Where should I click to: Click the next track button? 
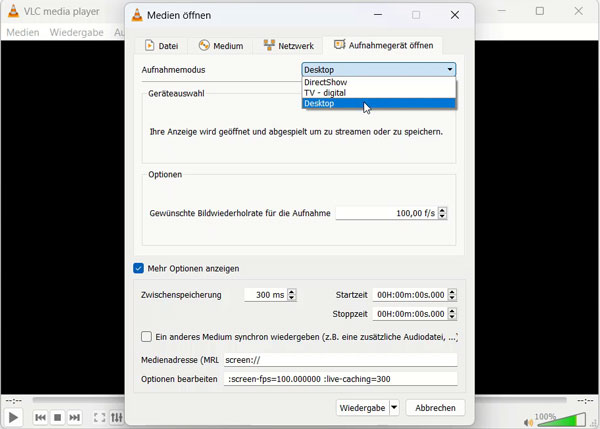pyautogui.click(x=75, y=417)
